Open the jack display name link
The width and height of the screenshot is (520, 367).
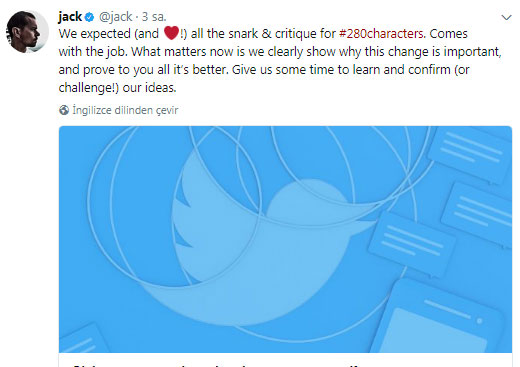coord(70,17)
